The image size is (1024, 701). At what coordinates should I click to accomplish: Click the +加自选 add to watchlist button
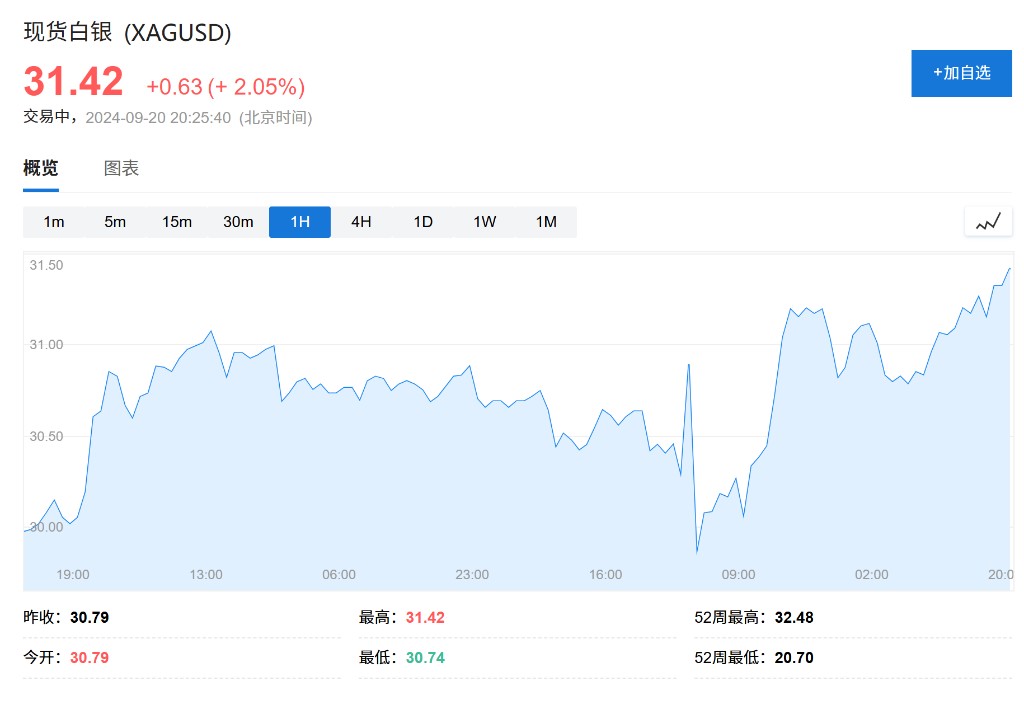point(961,73)
